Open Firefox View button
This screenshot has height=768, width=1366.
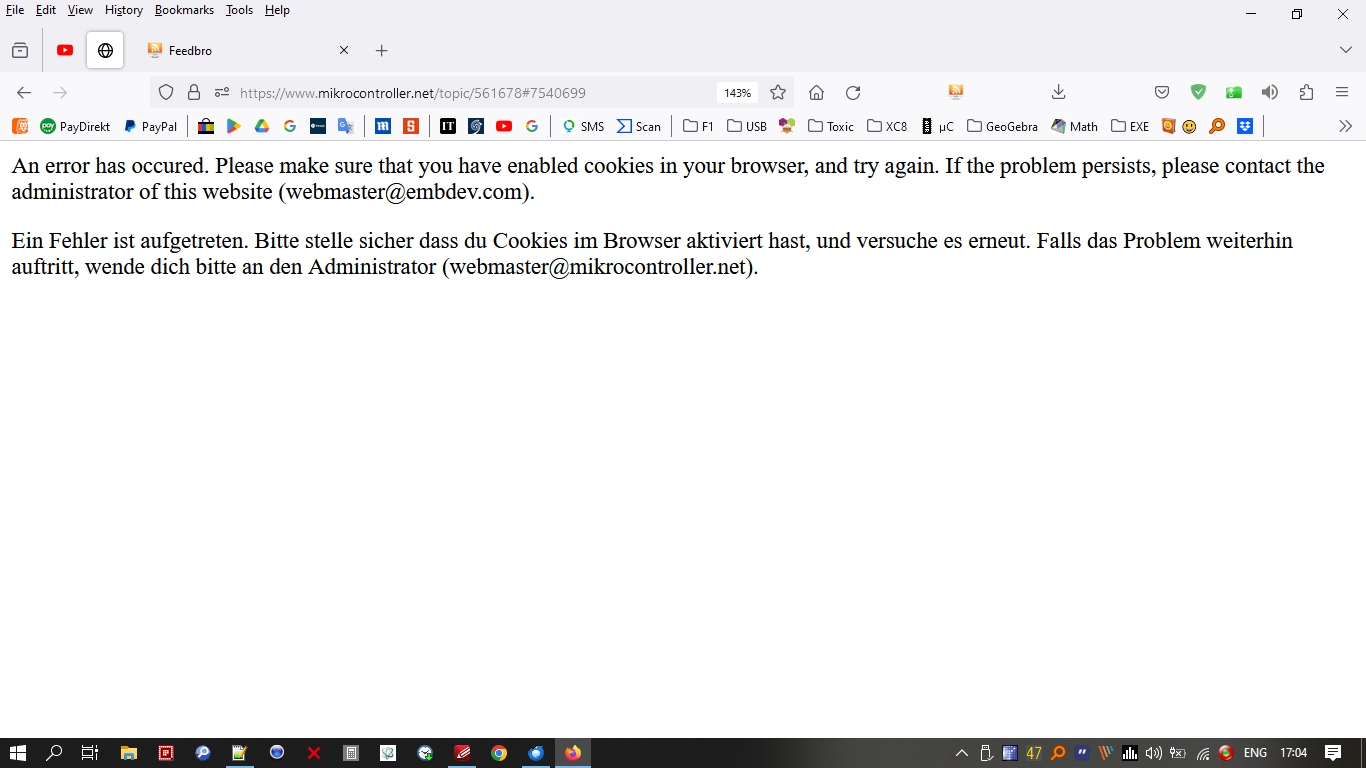point(20,50)
